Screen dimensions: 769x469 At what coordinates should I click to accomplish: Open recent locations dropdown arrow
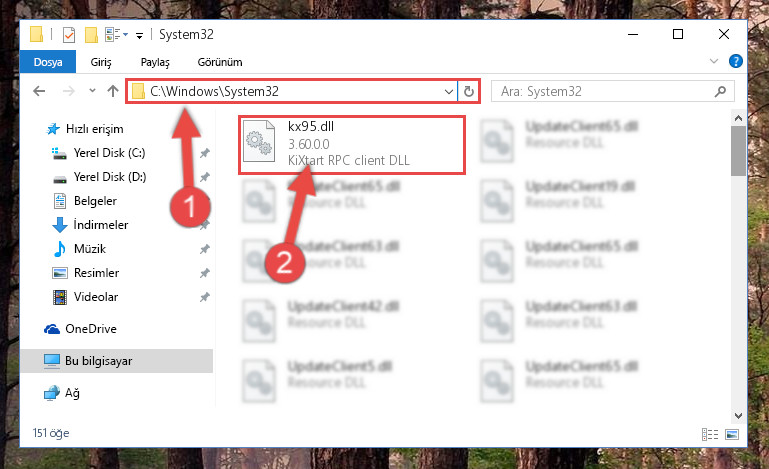[x=92, y=91]
